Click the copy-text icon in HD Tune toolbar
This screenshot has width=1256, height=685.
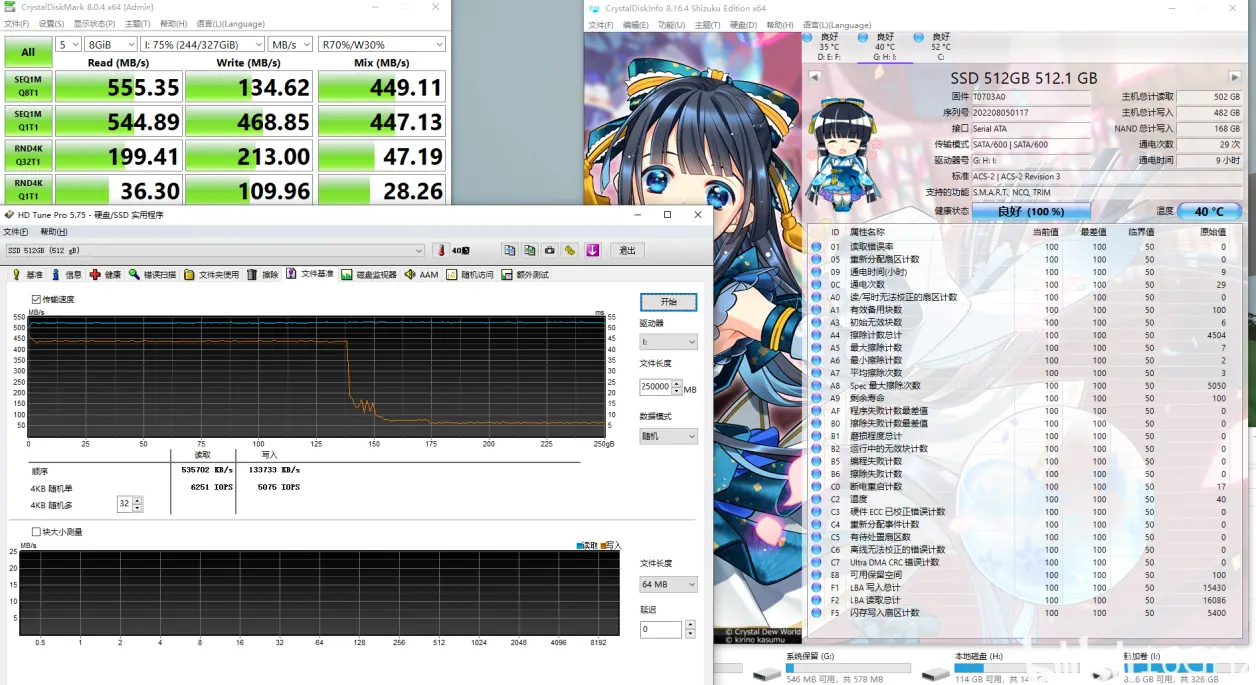510,250
